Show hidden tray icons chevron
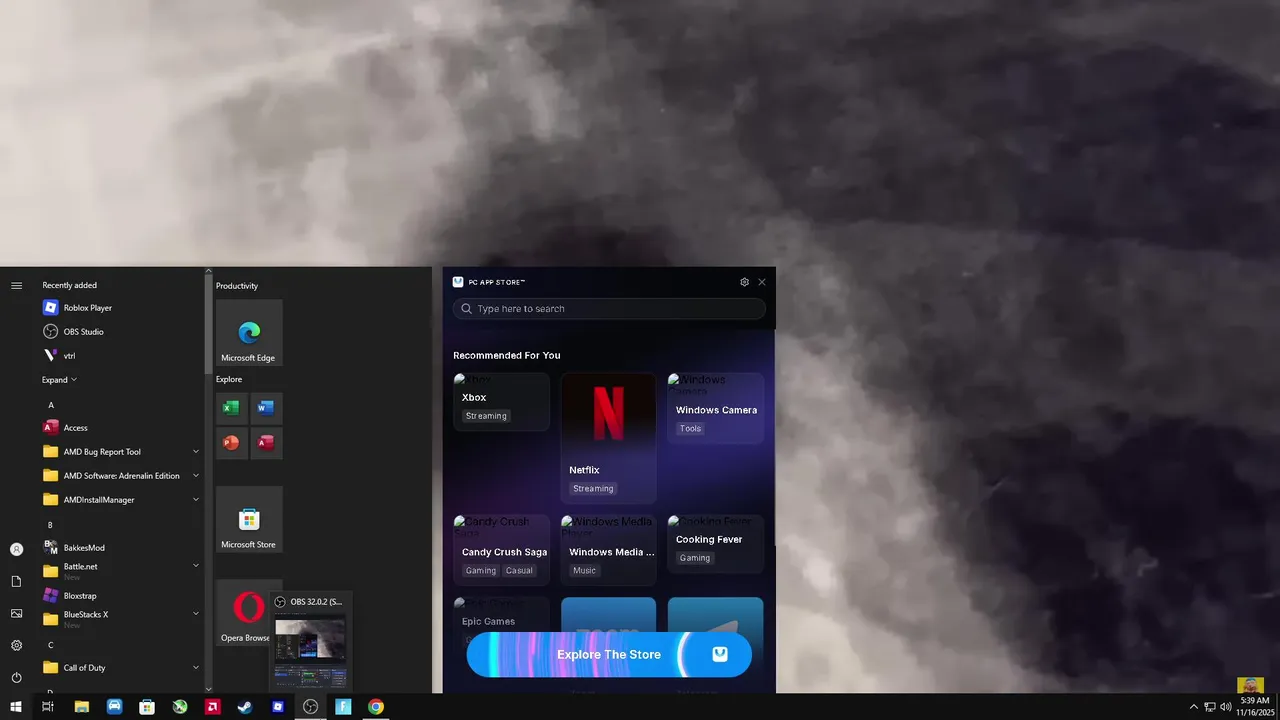The width and height of the screenshot is (1280, 720). click(x=1193, y=707)
